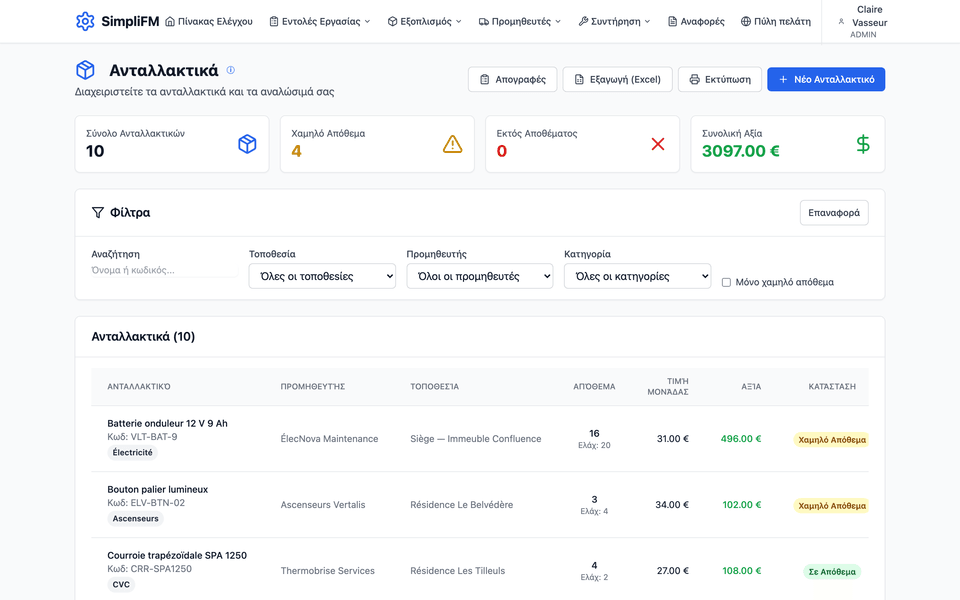Open the Αναφορές page
This screenshot has width=960, height=600.
(696, 21)
